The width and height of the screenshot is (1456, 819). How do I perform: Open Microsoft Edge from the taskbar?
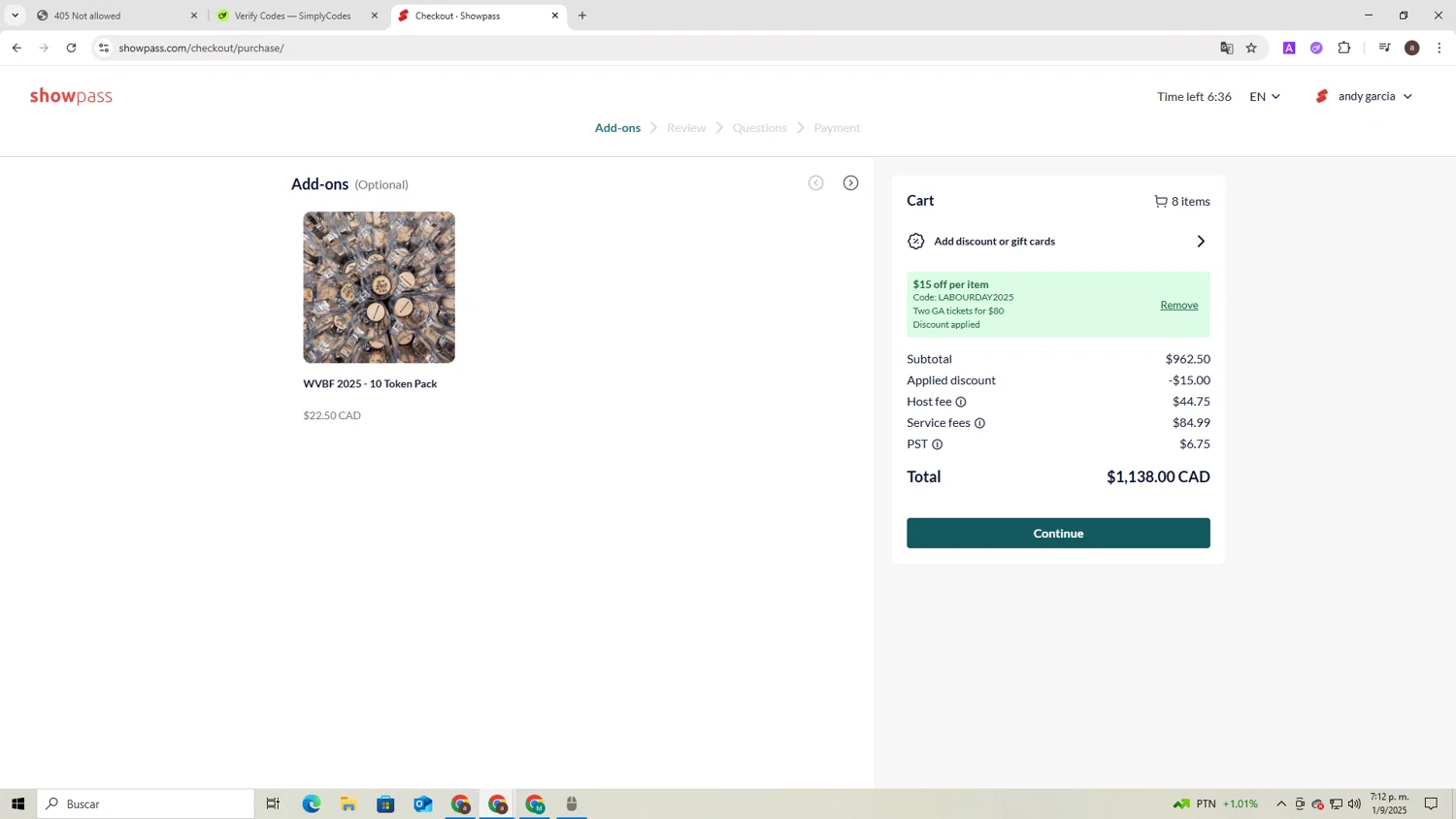pyautogui.click(x=312, y=803)
